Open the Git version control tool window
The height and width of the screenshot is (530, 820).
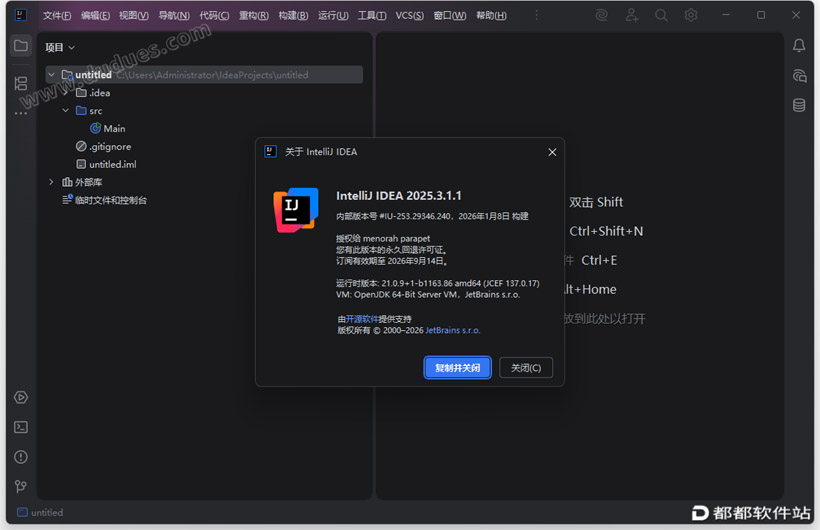pos(21,487)
